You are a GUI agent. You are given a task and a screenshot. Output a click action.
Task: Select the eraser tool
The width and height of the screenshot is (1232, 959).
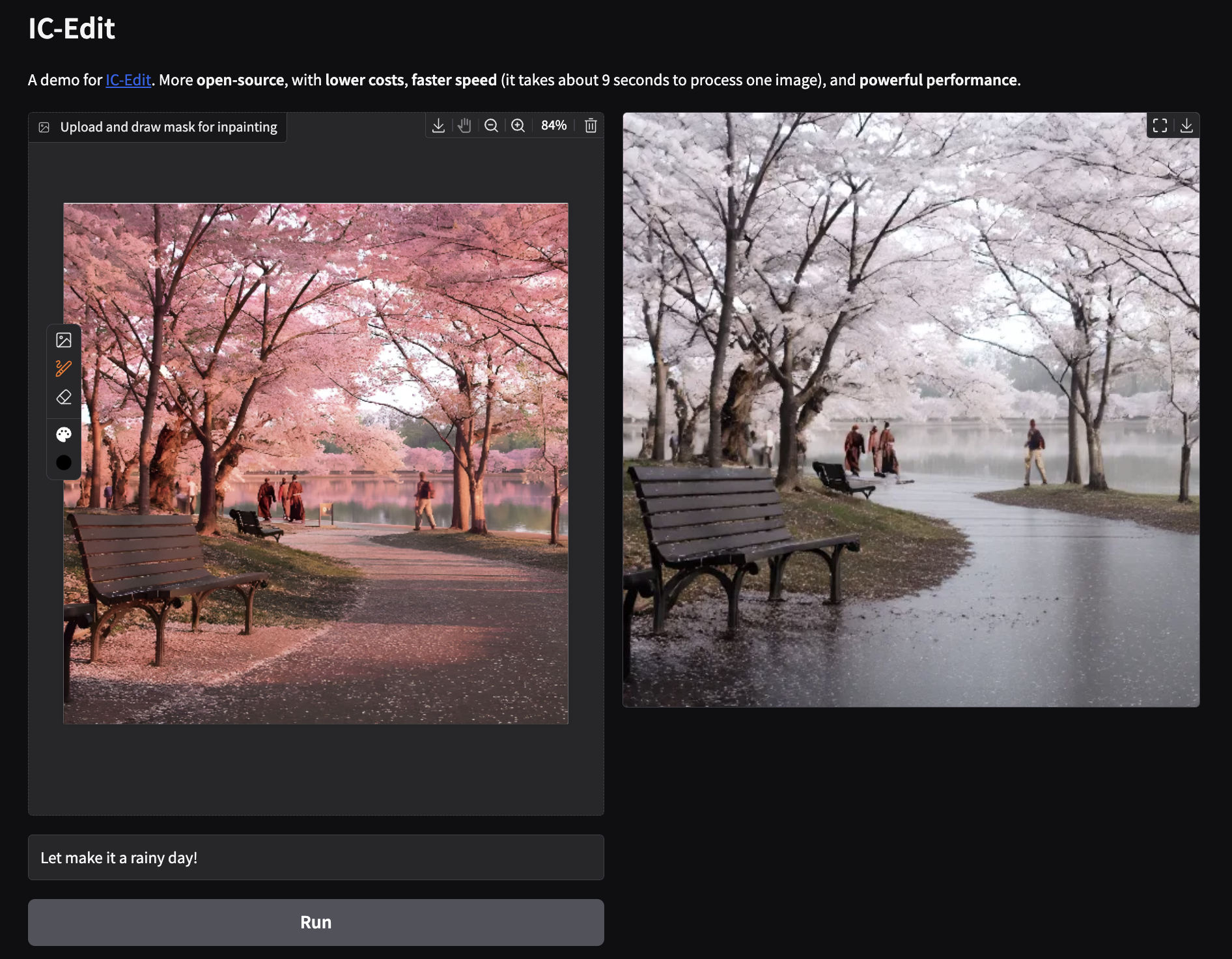[x=64, y=397]
